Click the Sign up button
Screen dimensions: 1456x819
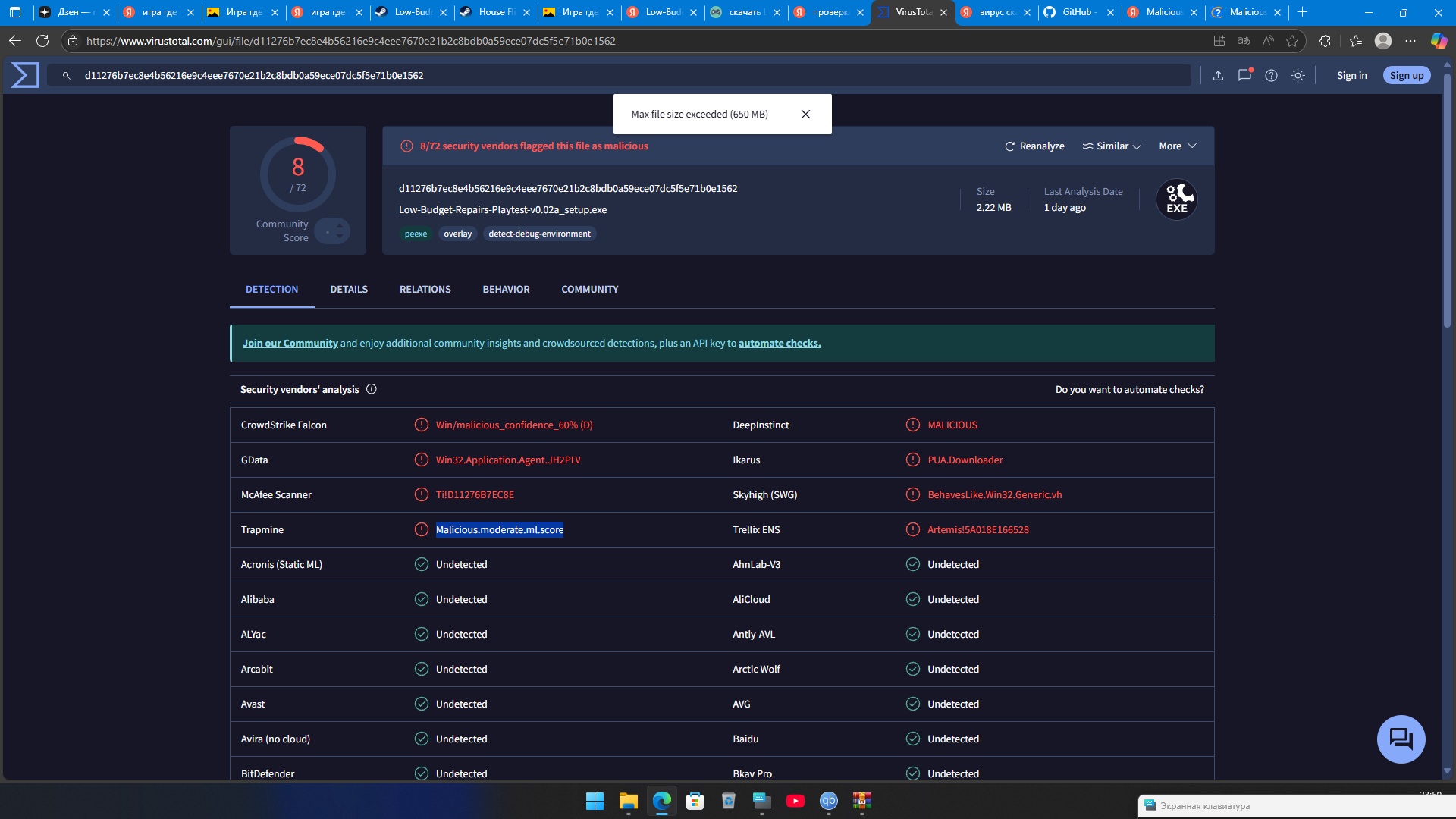click(1406, 75)
